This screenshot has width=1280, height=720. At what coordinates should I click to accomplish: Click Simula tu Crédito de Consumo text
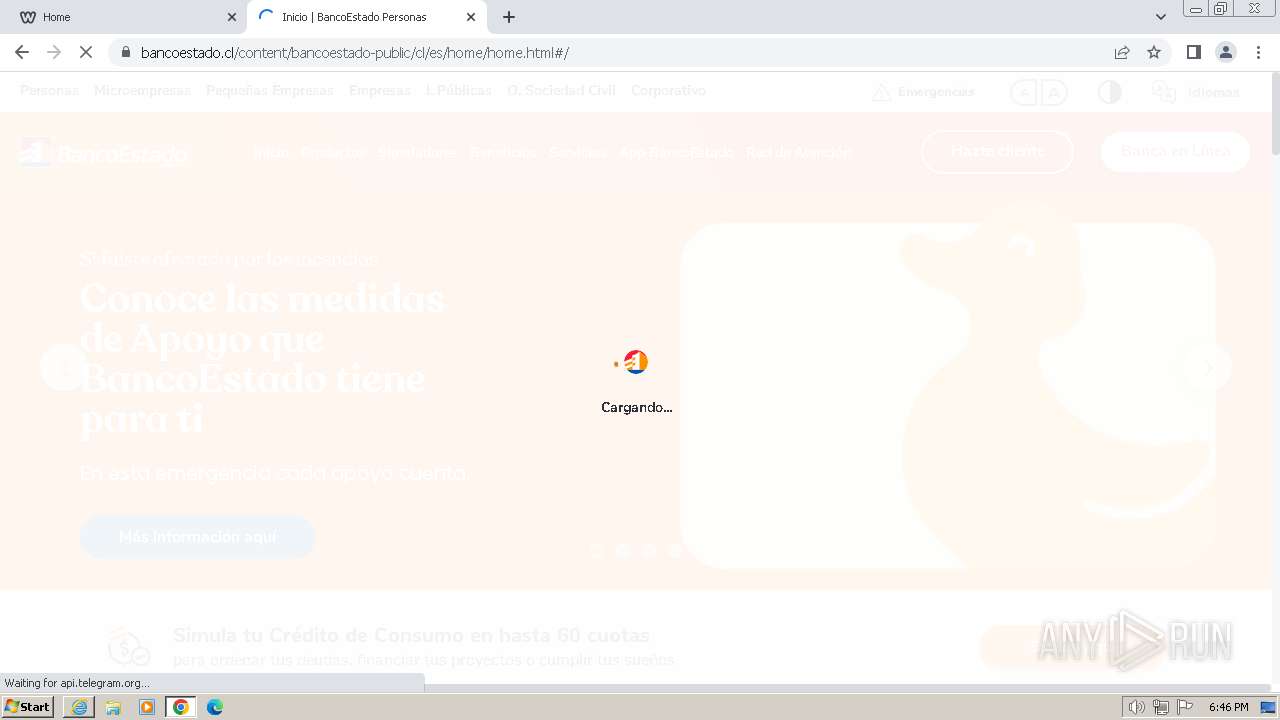(411, 635)
